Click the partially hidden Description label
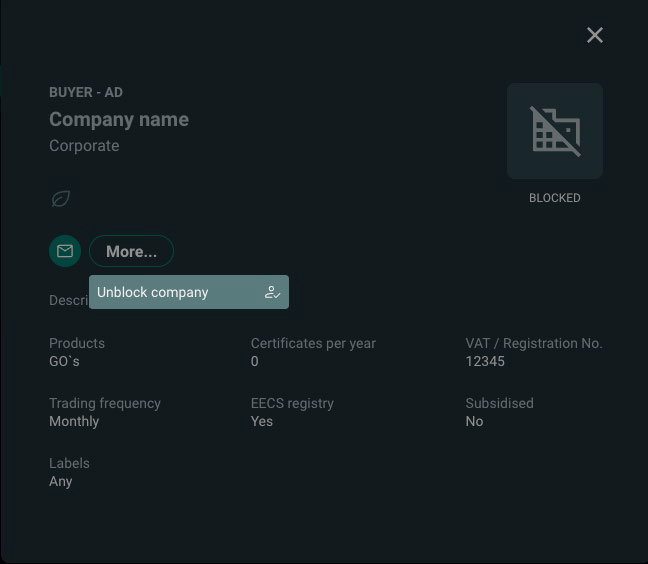648x564 pixels. pos(69,300)
